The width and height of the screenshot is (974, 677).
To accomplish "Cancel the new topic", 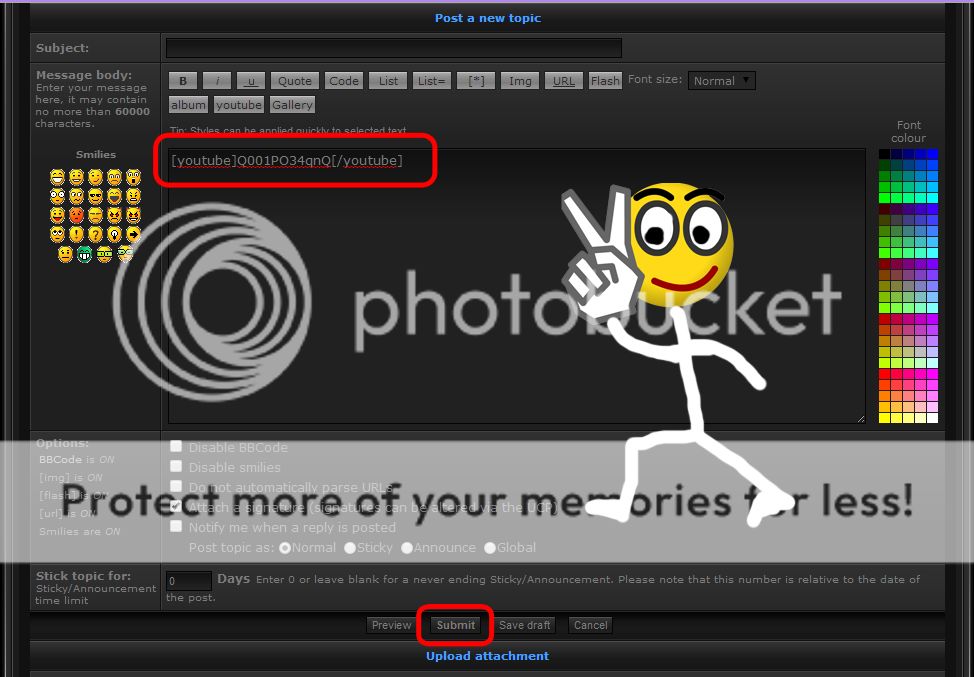I will [x=590, y=625].
